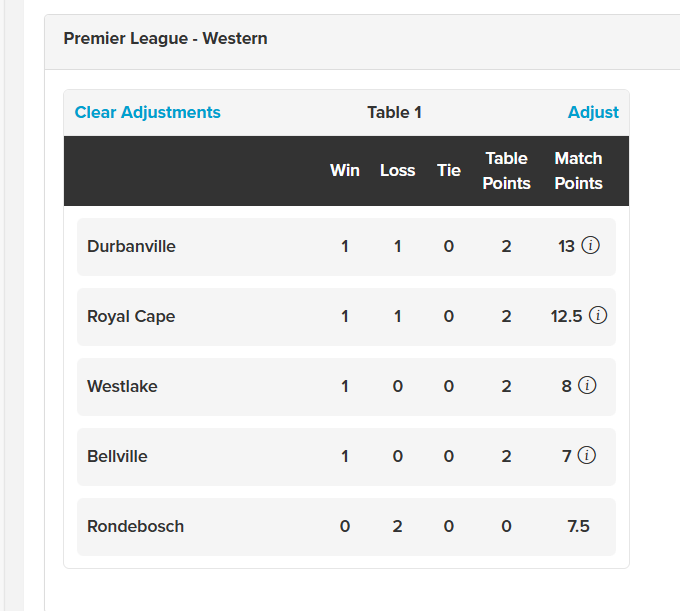Select the Westlake team row
The height and width of the screenshot is (611, 680).
(x=346, y=387)
